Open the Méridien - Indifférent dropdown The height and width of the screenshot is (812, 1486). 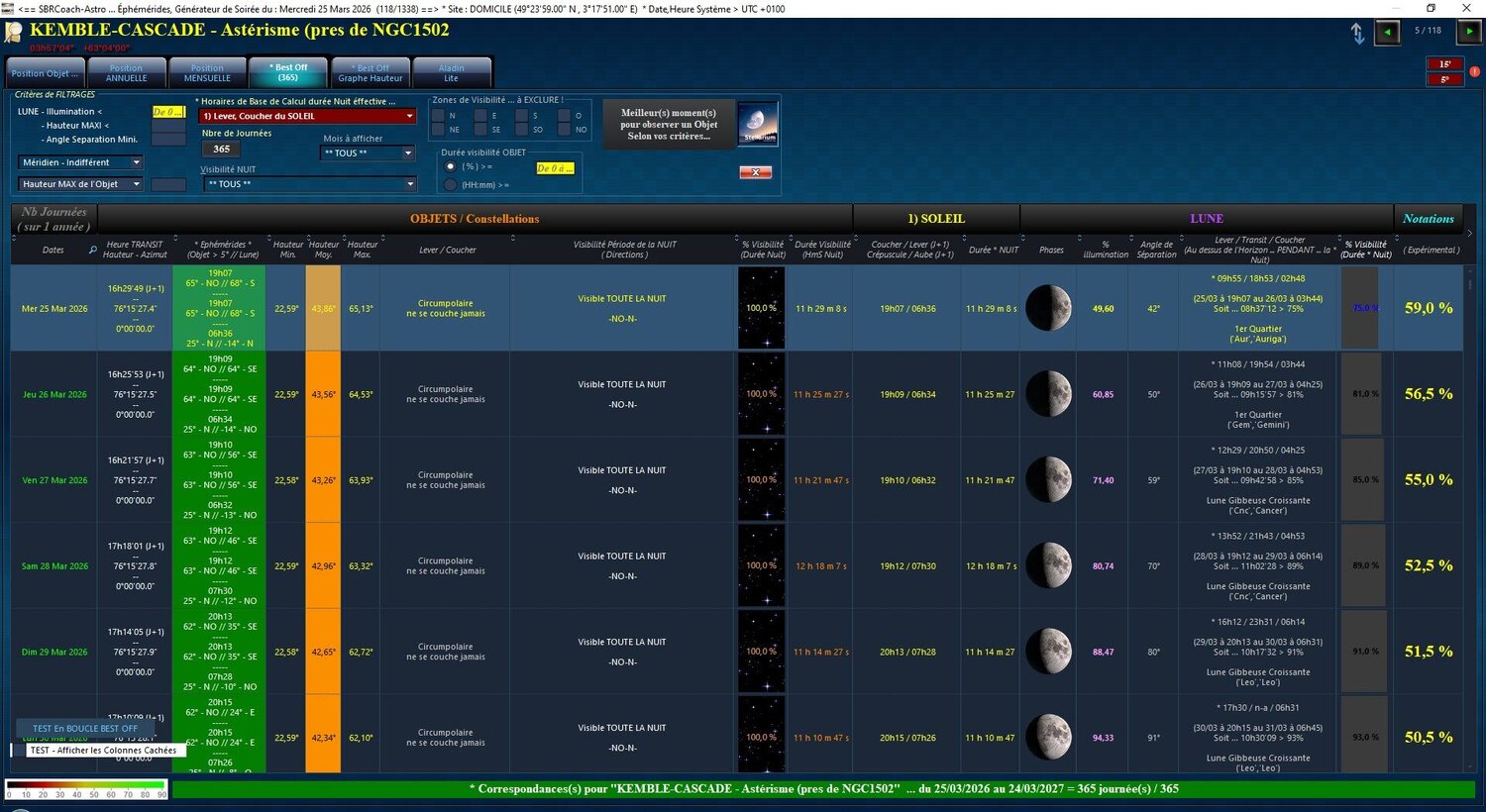click(81, 162)
